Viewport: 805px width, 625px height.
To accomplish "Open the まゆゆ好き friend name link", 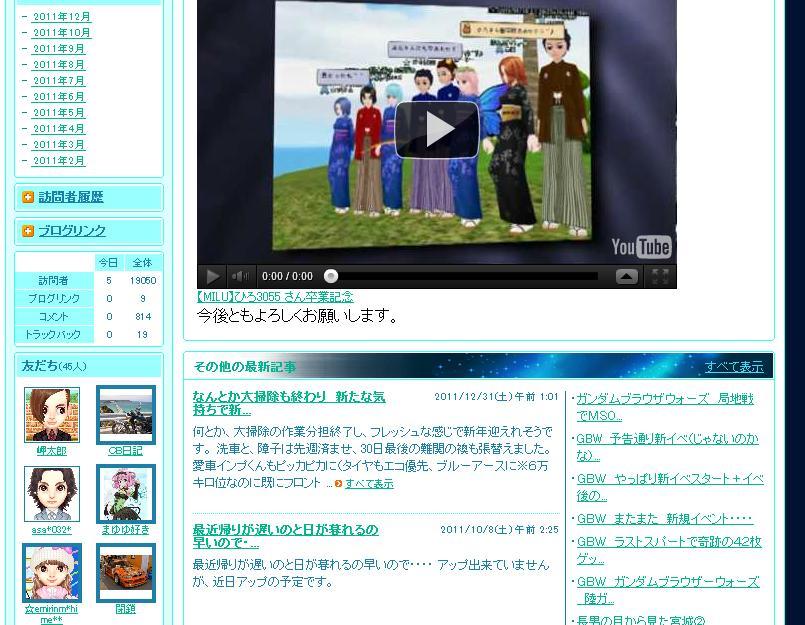I will [126, 530].
